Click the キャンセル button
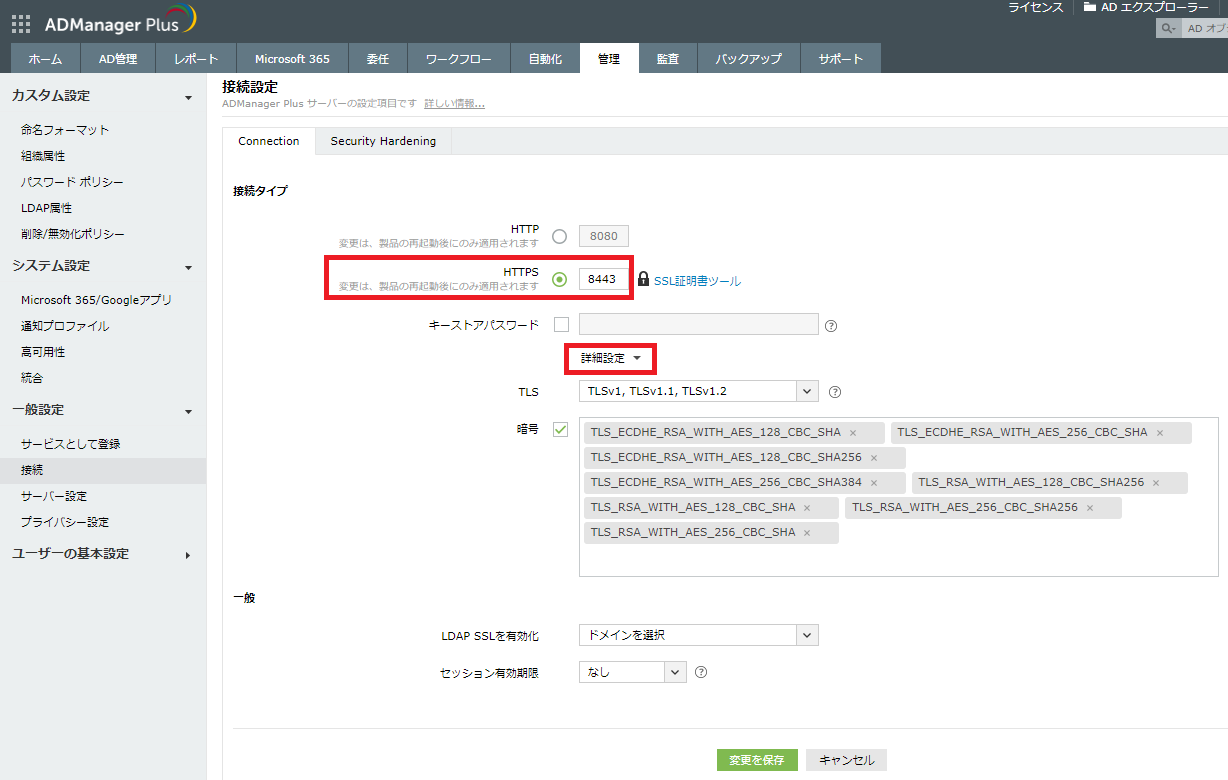The height and width of the screenshot is (780, 1228). pos(846,760)
